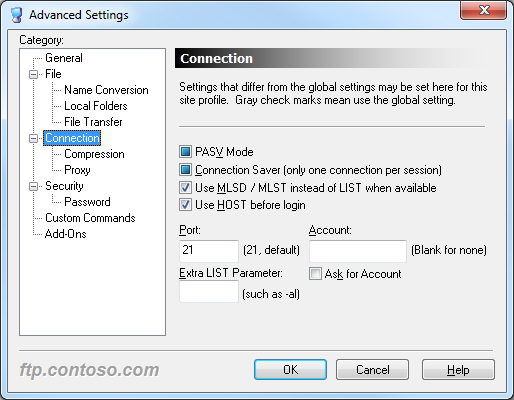Open the Proxy settings category
The height and width of the screenshot is (400, 514).
(x=77, y=170)
